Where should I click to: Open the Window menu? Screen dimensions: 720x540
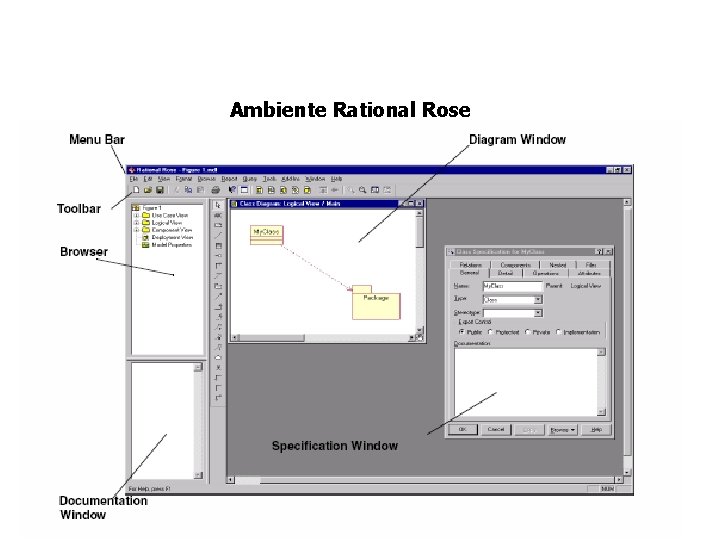pos(315,179)
